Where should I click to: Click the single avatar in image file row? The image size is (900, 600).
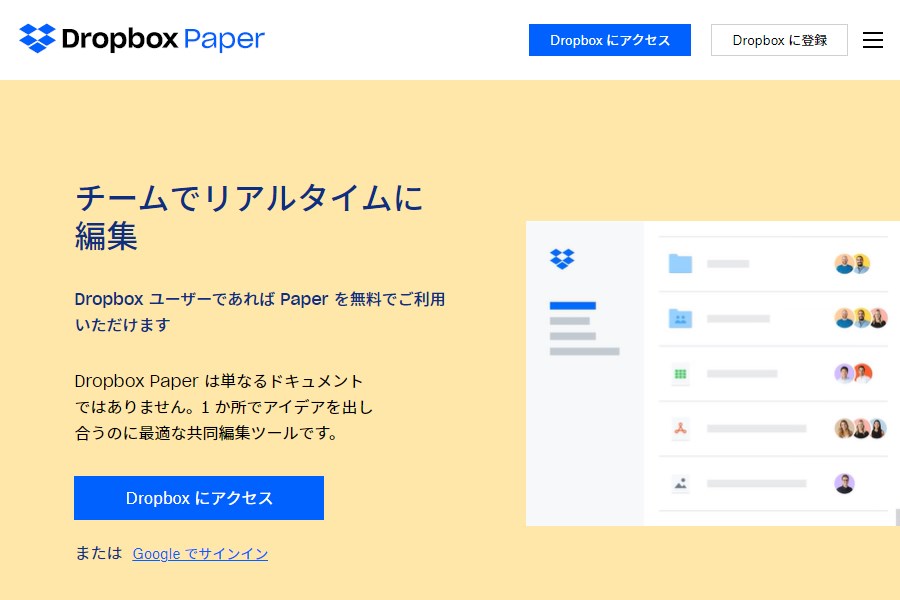(844, 483)
